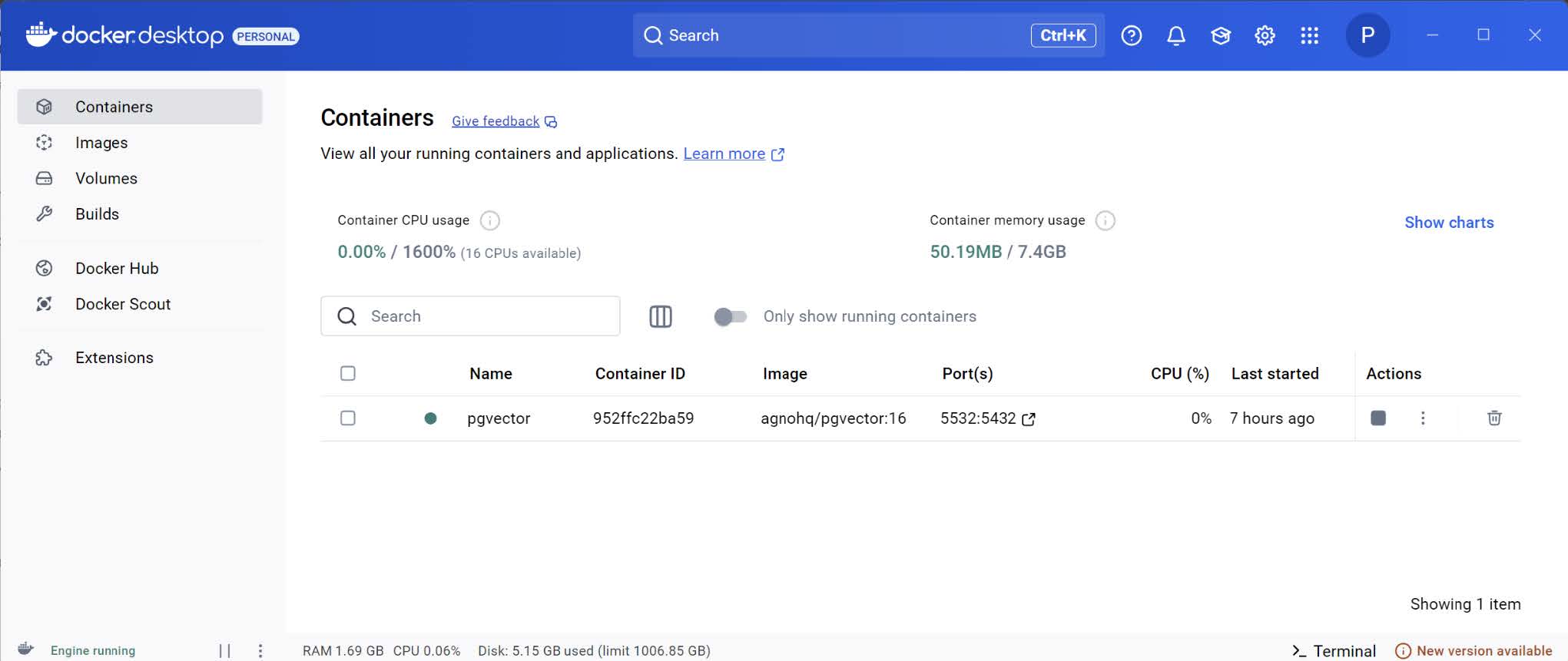The height and width of the screenshot is (661, 1568).
Task: Go to Volumes in sidebar
Action: pos(140,178)
